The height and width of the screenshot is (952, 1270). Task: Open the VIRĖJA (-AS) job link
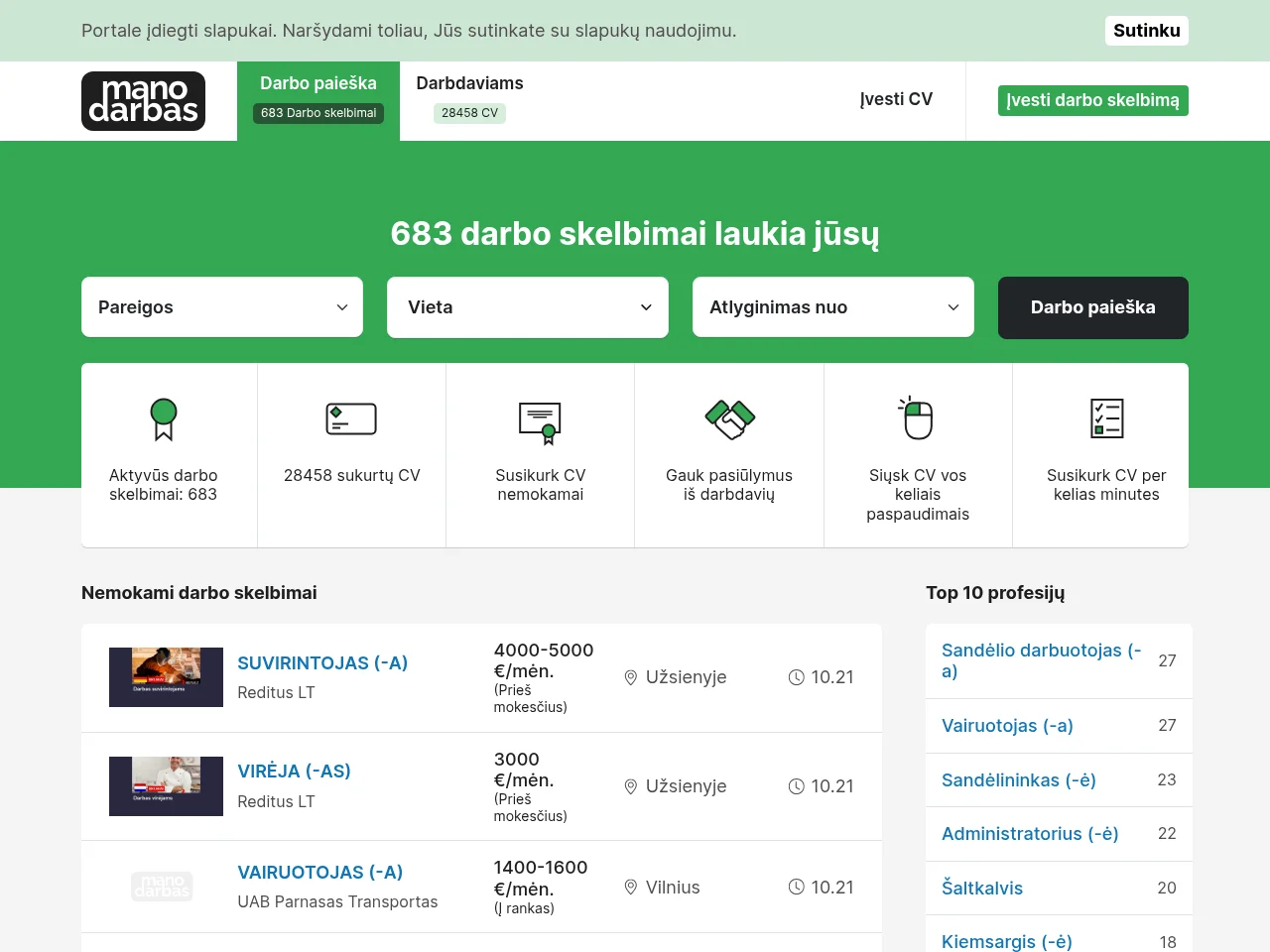click(294, 771)
